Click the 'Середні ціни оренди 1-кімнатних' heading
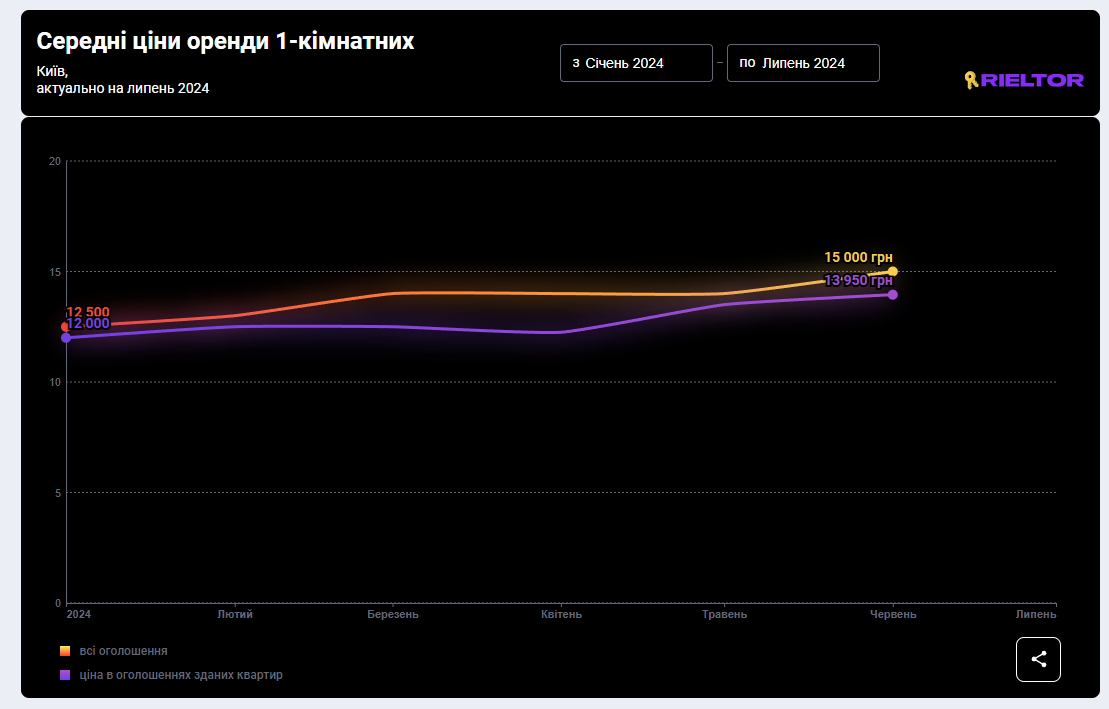 click(225, 41)
